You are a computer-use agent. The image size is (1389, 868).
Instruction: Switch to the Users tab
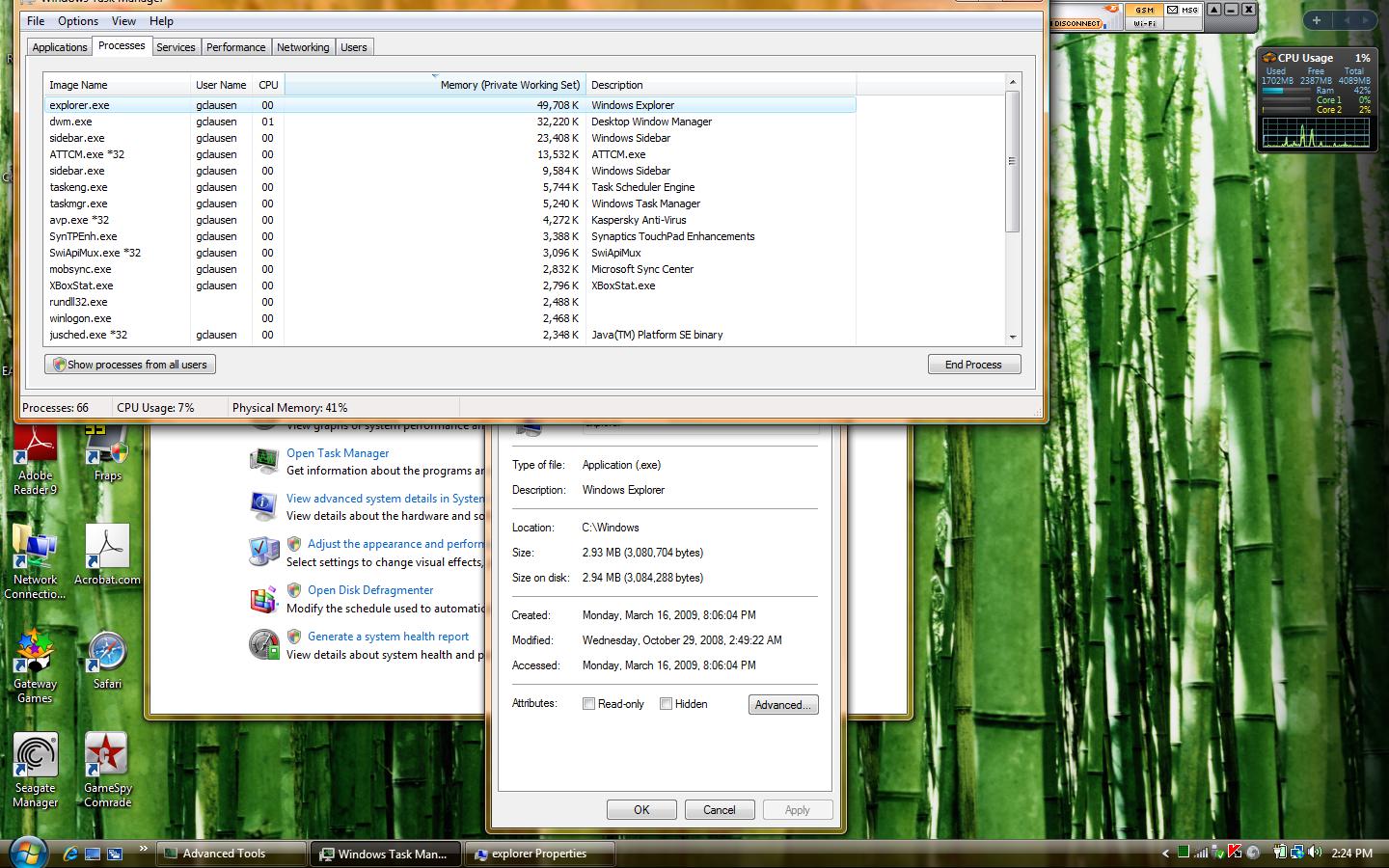point(354,47)
